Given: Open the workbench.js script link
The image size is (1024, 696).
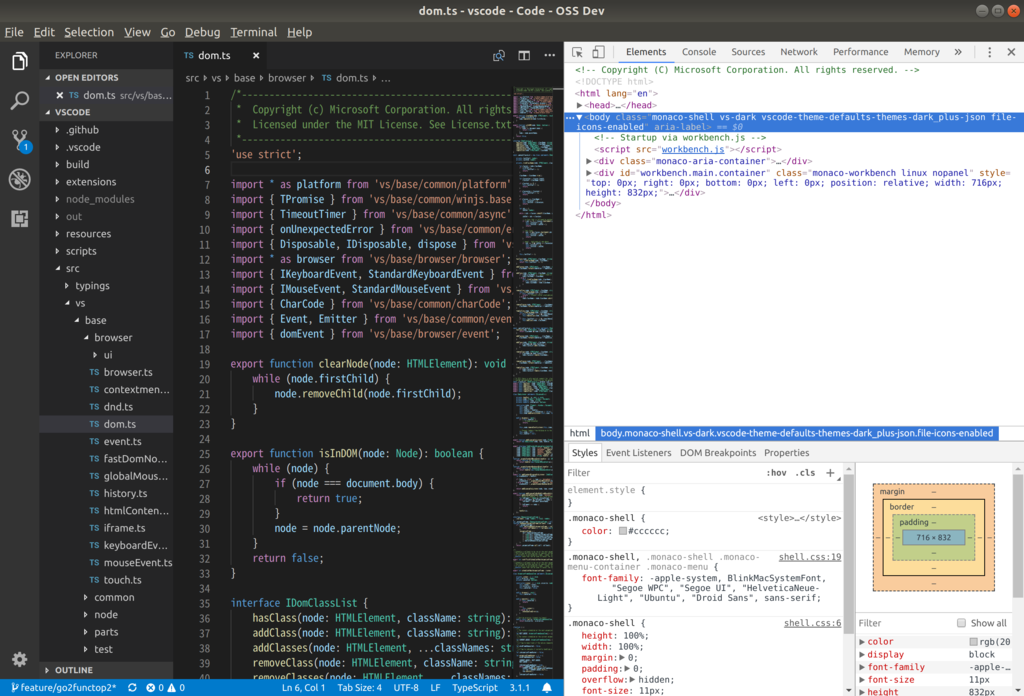Looking at the screenshot, I should pyautogui.click(x=693, y=150).
